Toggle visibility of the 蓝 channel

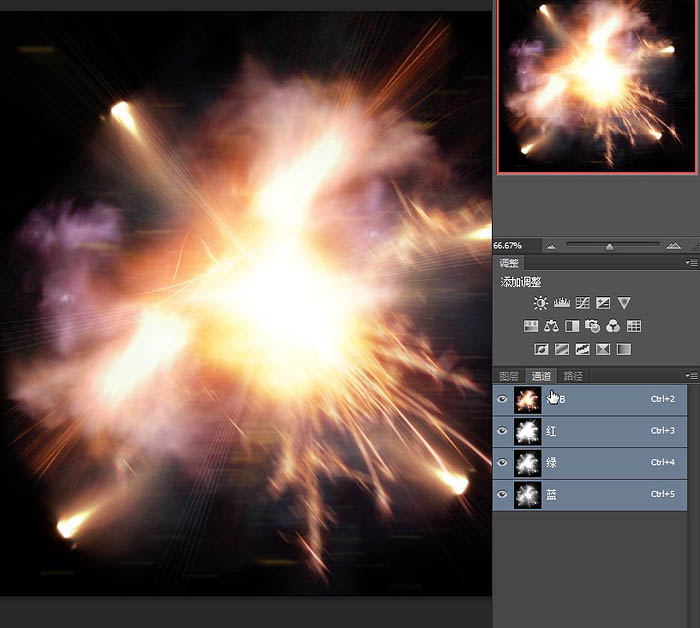(x=502, y=494)
